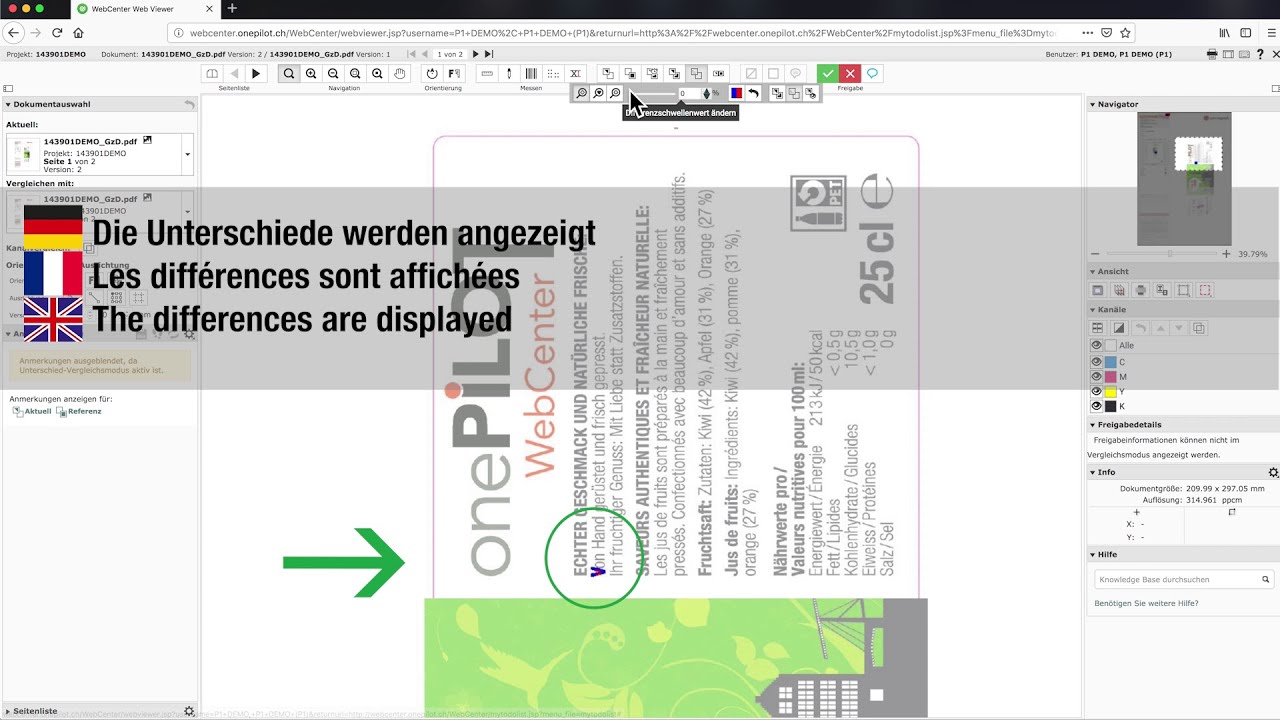Click the red reject X button
Image resolution: width=1280 pixels, height=720 pixels.
(x=850, y=74)
